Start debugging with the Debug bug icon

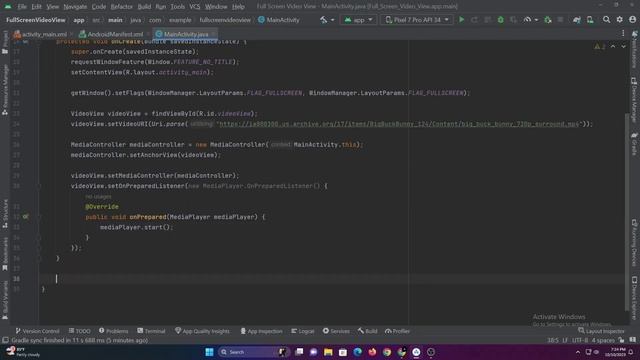pos(500,20)
